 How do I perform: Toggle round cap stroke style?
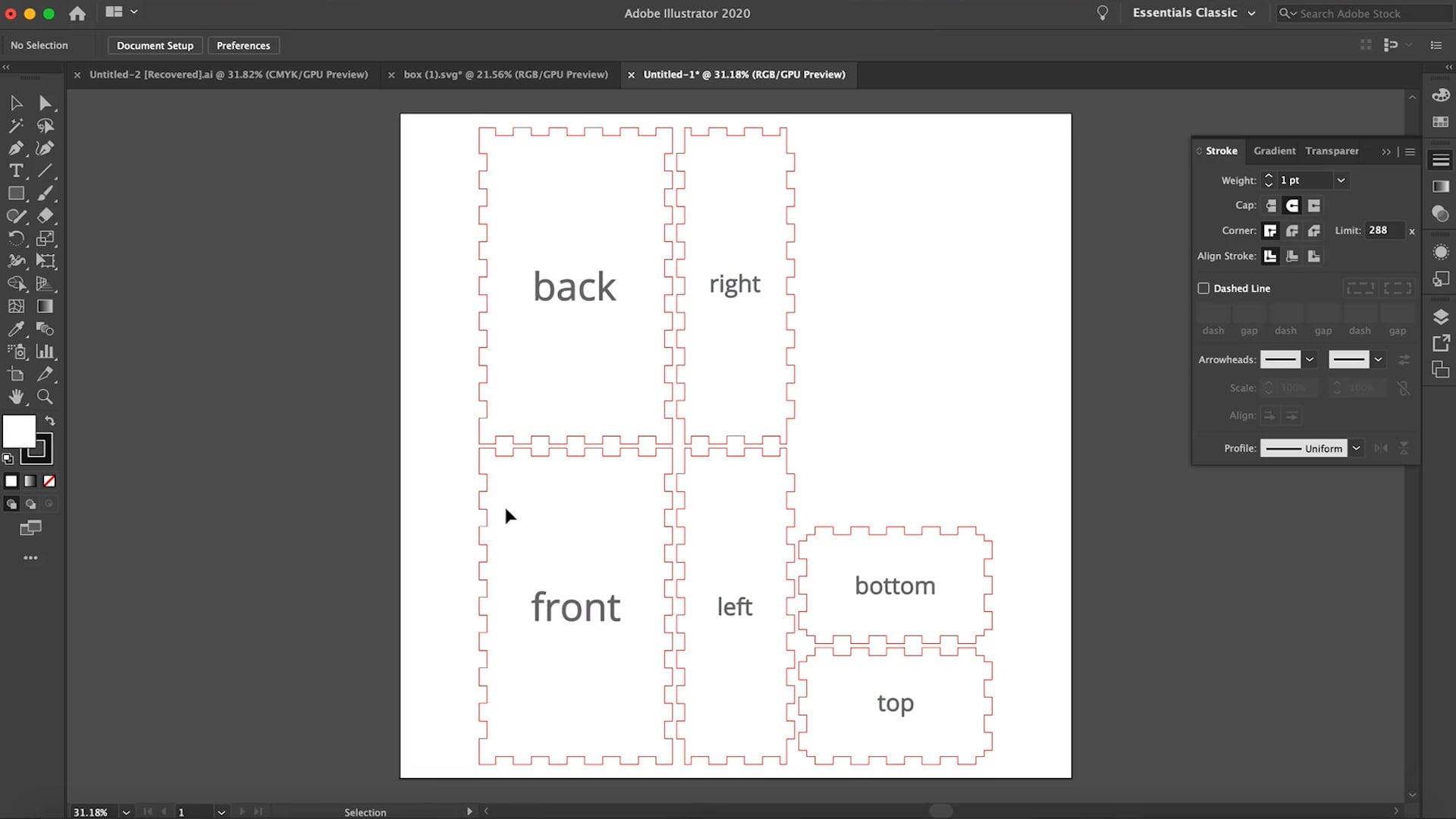(1292, 205)
